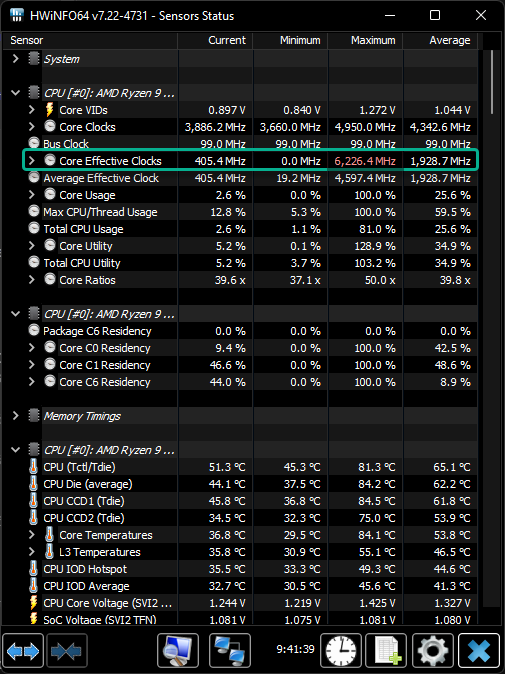Click the CPU (Tctl/Tdie) thermometer icon
The width and height of the screenshot is (505, 674).
coord(34,467)
